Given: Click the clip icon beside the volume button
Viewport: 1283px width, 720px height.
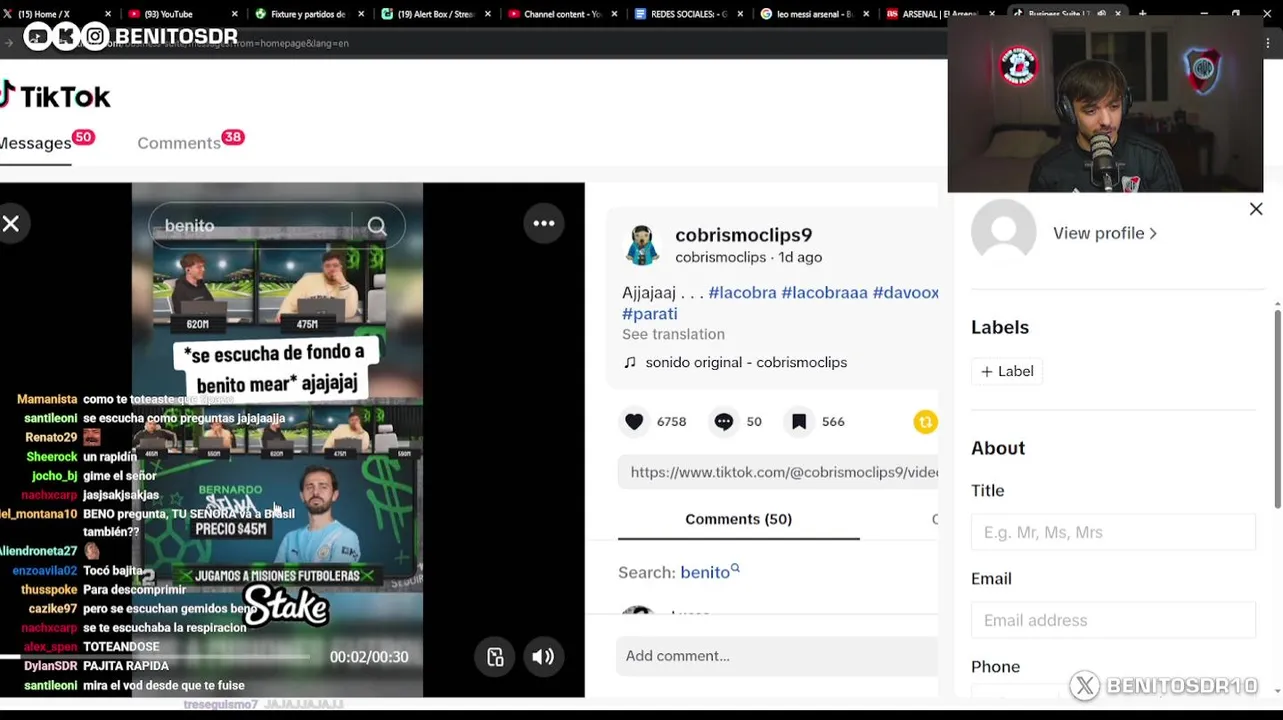Looking at the screenshot, I should coord(495,657).
